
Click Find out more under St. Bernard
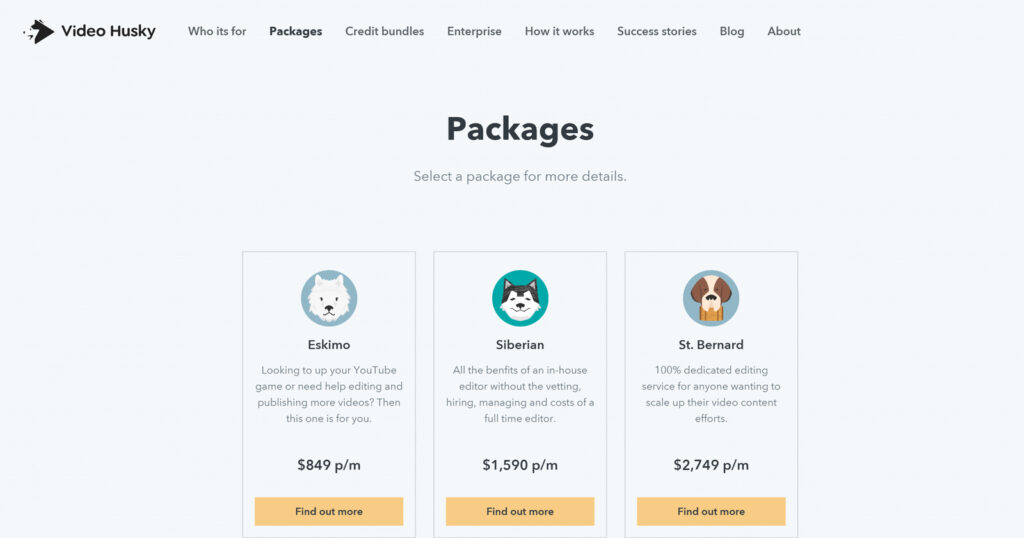point(711,511)
